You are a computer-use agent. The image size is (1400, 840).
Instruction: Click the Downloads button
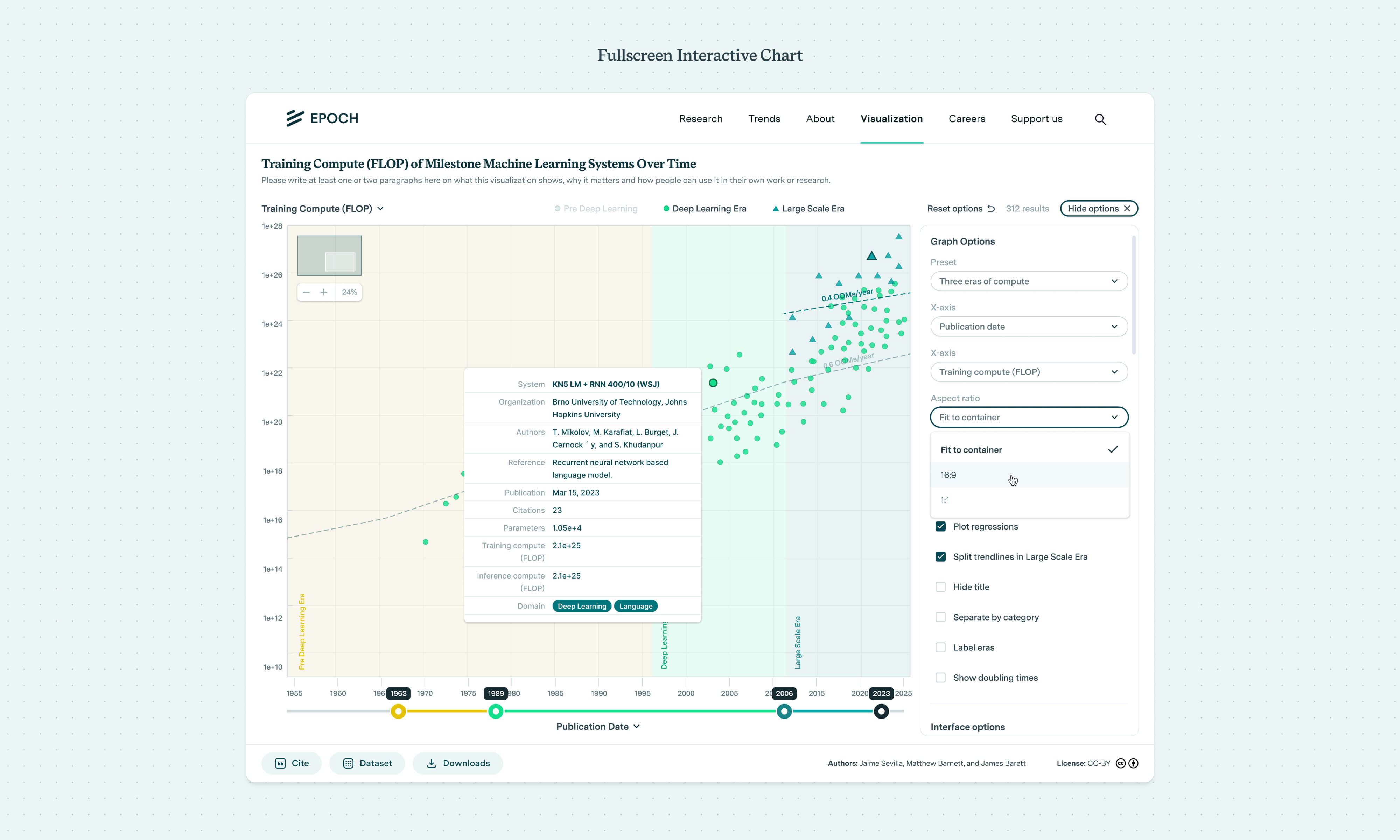[x=458, y=763]
